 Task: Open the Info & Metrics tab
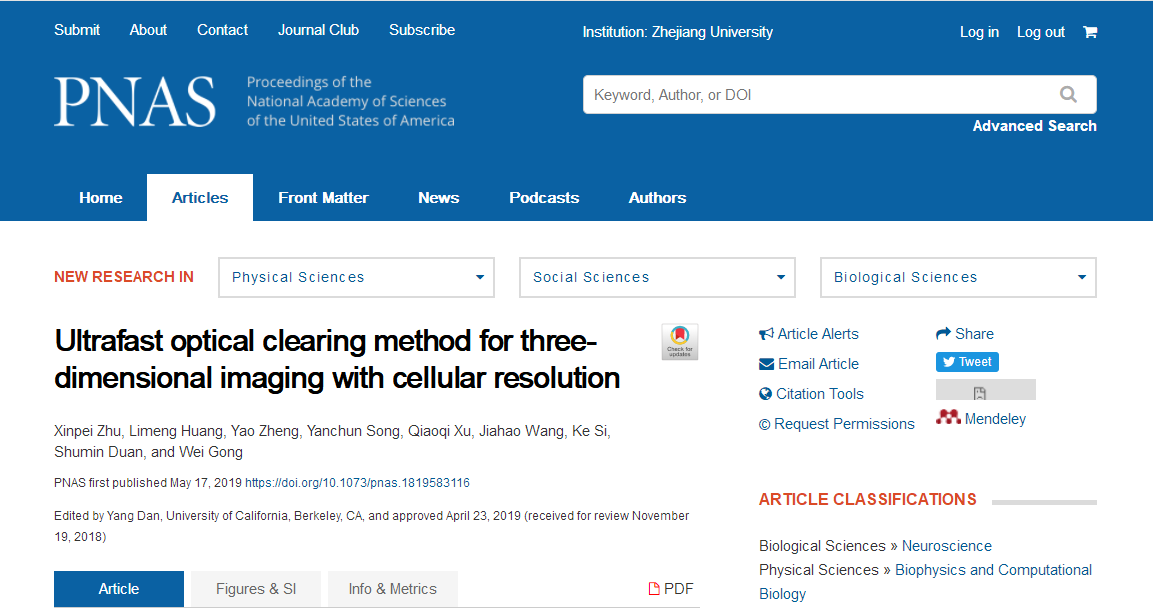(x=392, y=589)
